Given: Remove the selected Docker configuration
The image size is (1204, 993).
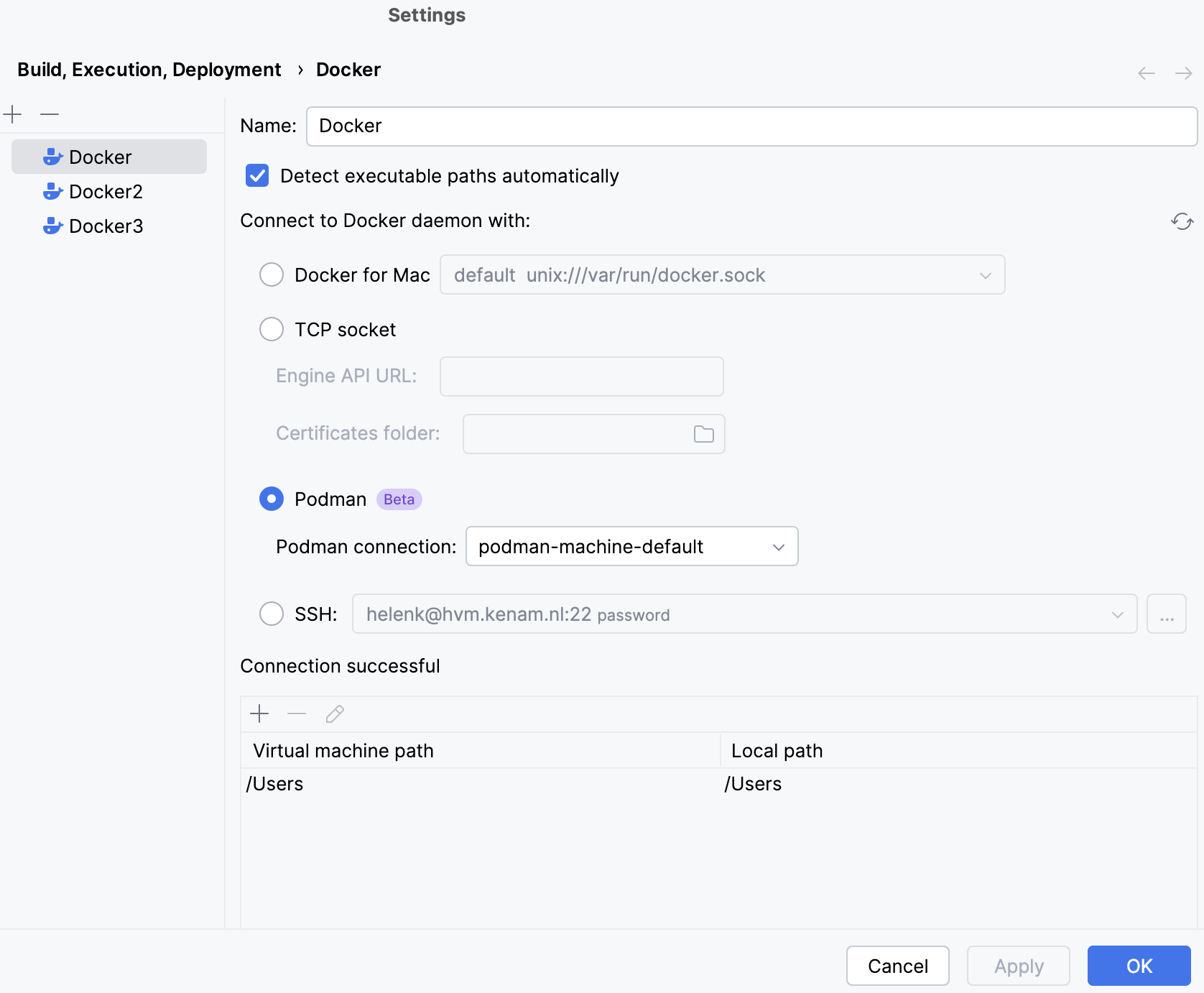Looking at the screenshot, I should pyautogui.click(x=49, y=114).
